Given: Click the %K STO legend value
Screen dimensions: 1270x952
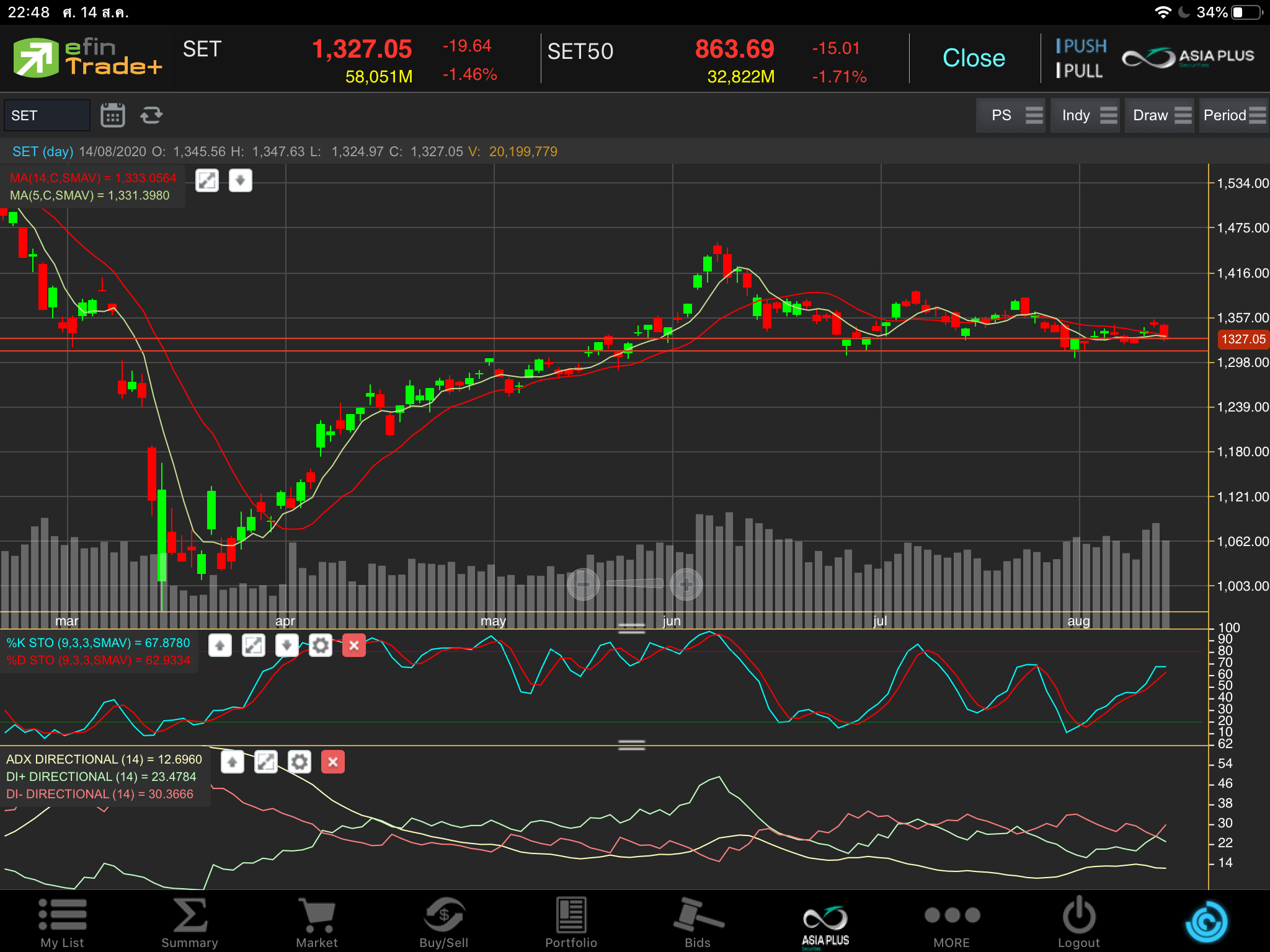Looking at the screenshot, I should pyautogui.click(x=98, y=643).
